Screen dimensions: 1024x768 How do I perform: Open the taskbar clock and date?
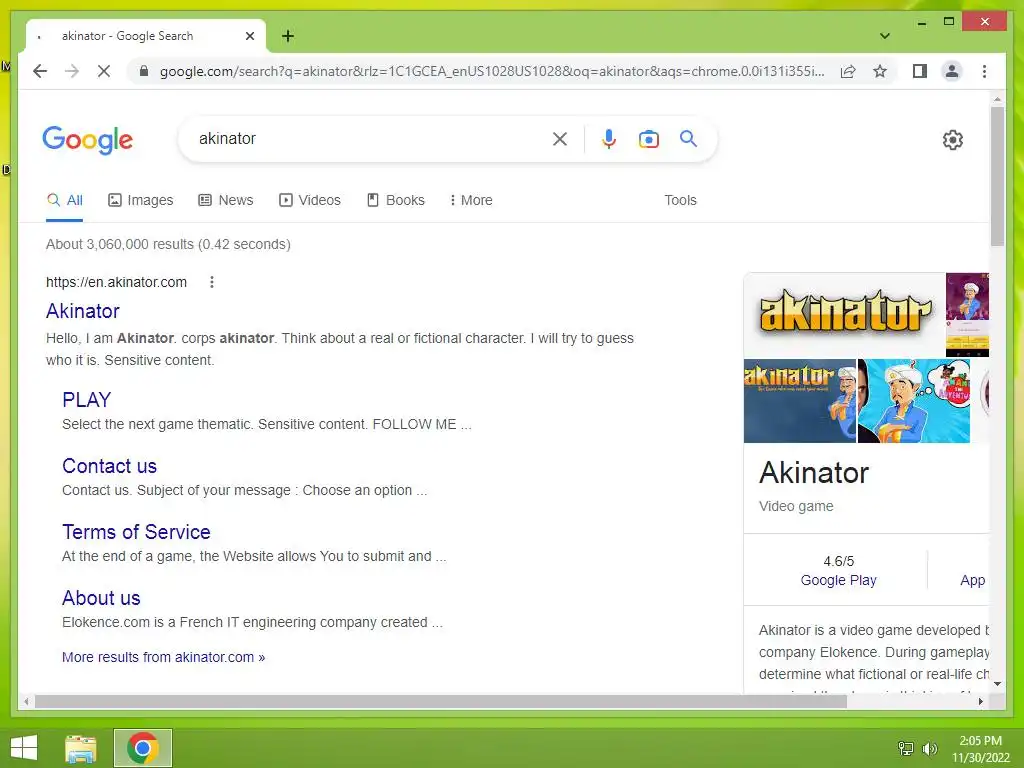(980, 749)
